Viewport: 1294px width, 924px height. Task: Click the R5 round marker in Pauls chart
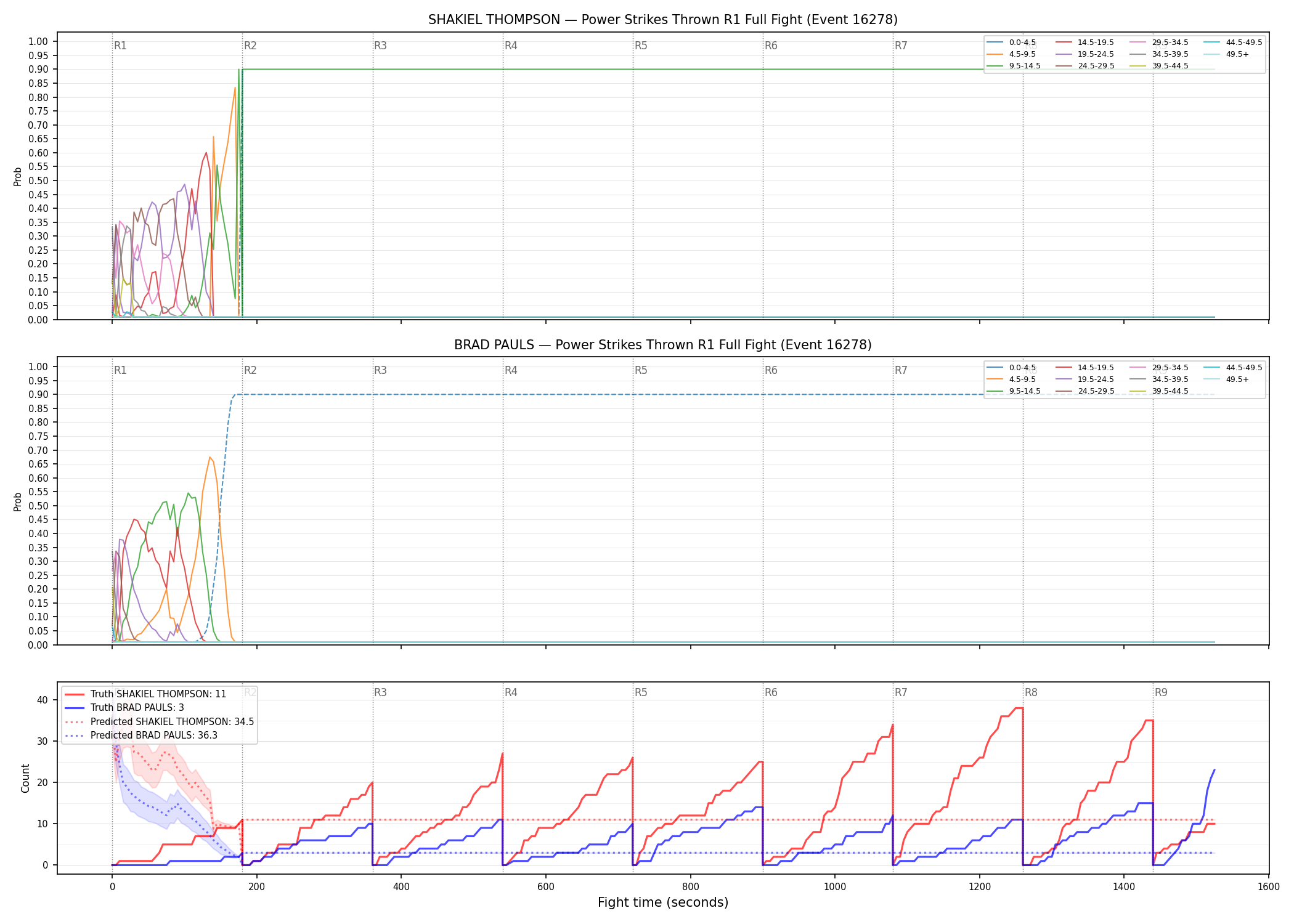pyautogui.click(x=641, y=370)
